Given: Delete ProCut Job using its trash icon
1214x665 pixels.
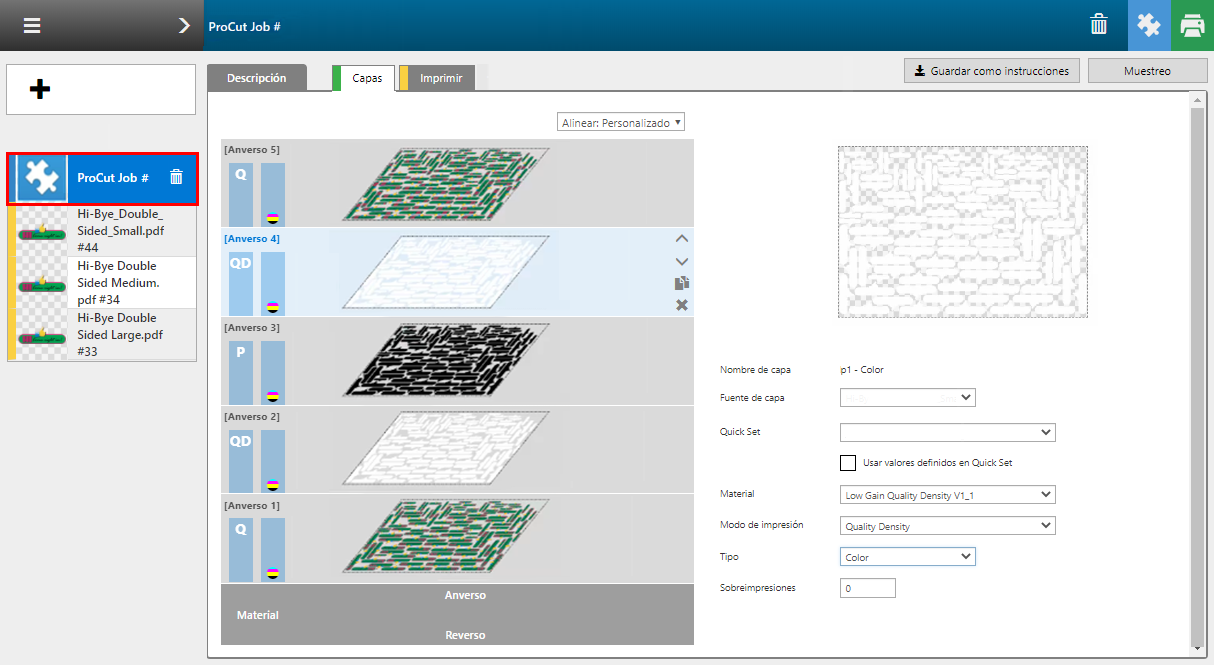Looking at the screenshot, I should click(x=176, y=178).
